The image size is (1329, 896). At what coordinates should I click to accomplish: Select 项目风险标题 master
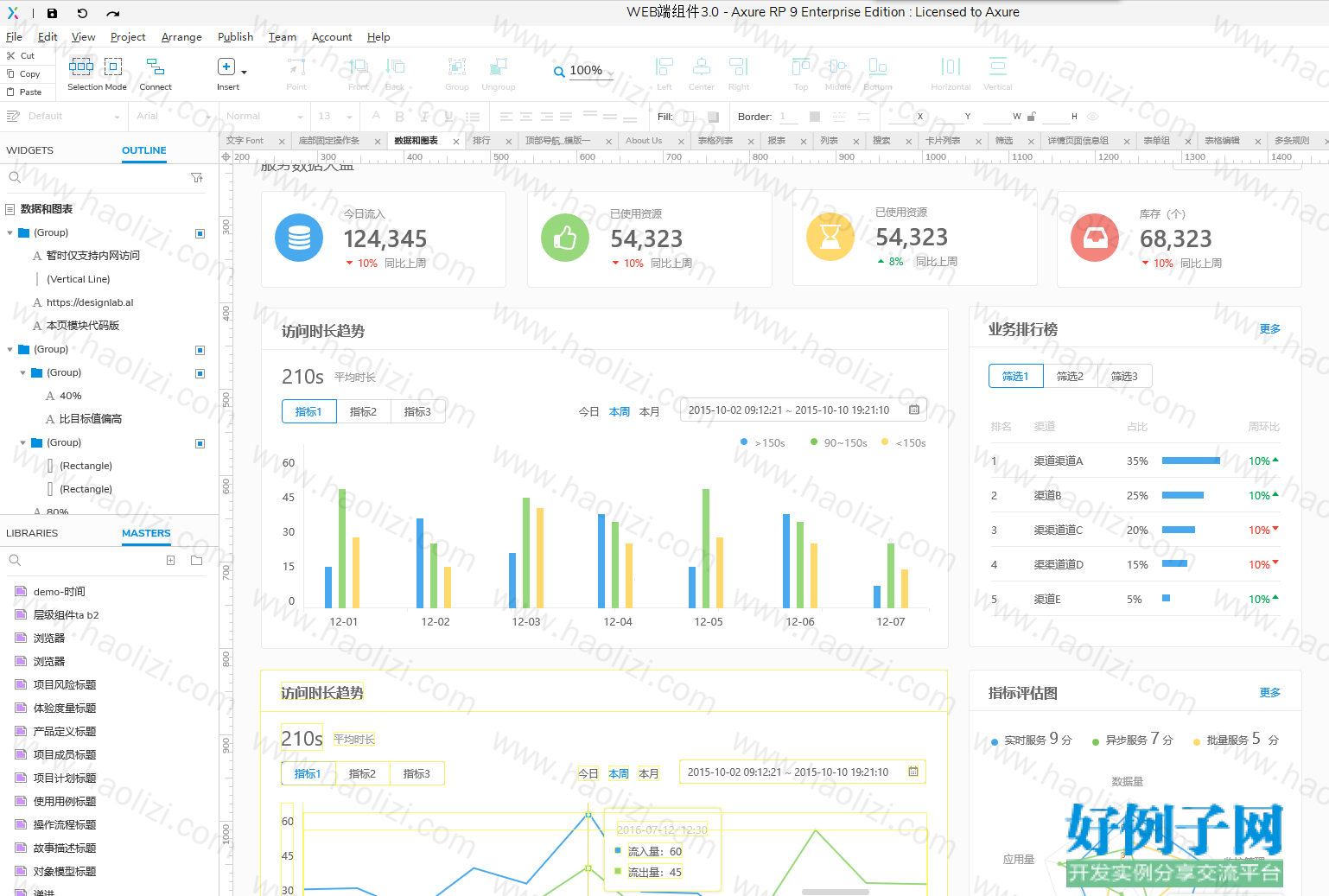tap(65, 684)
